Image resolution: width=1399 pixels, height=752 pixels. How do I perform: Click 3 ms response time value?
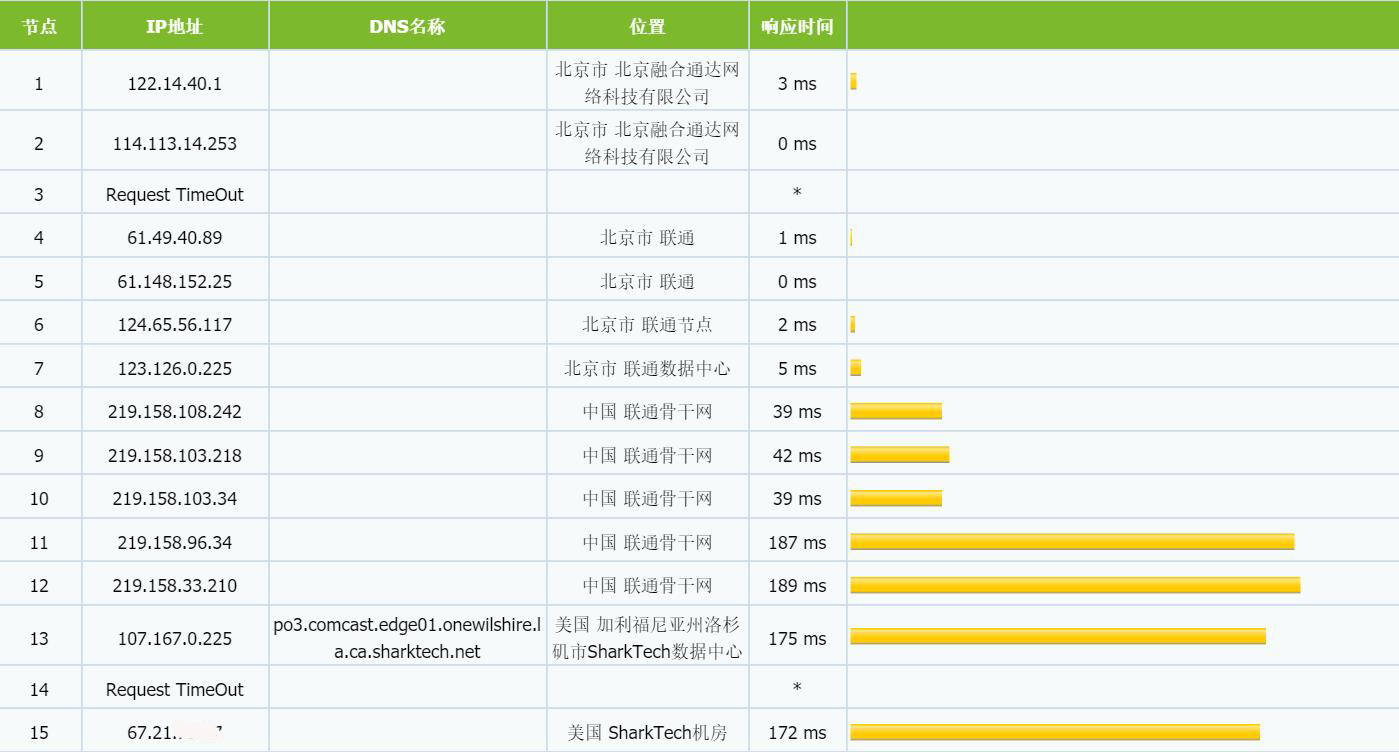(x=797, y=84)
